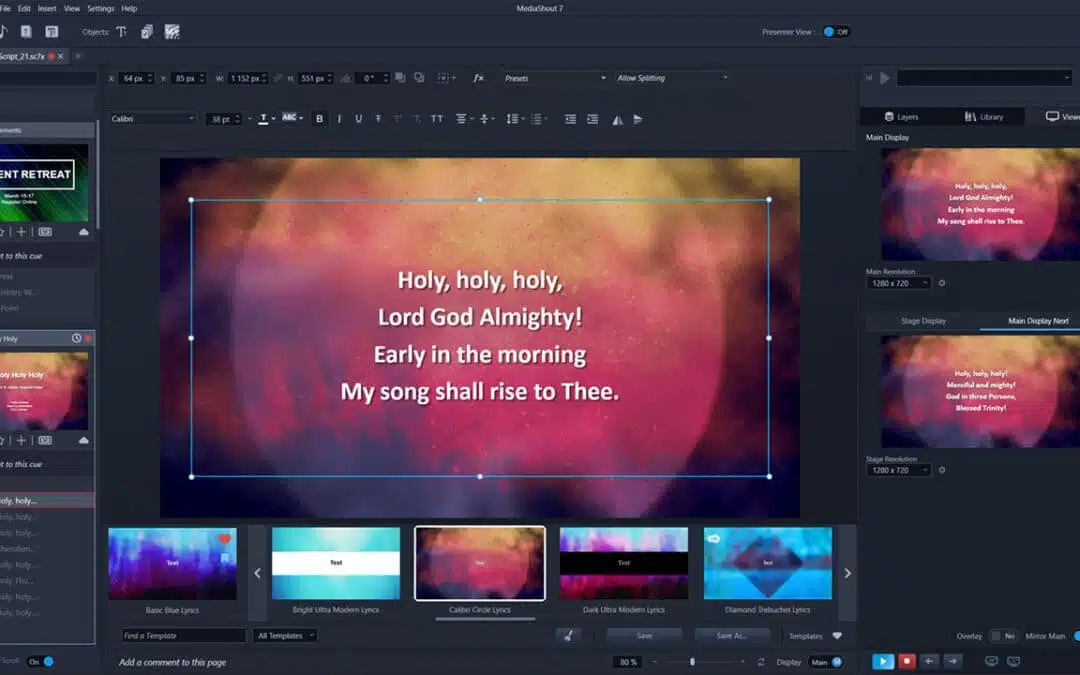Click the underline formatting icon
The image size is (1080, 675).
pyautogui.click(x=358, y=118)
